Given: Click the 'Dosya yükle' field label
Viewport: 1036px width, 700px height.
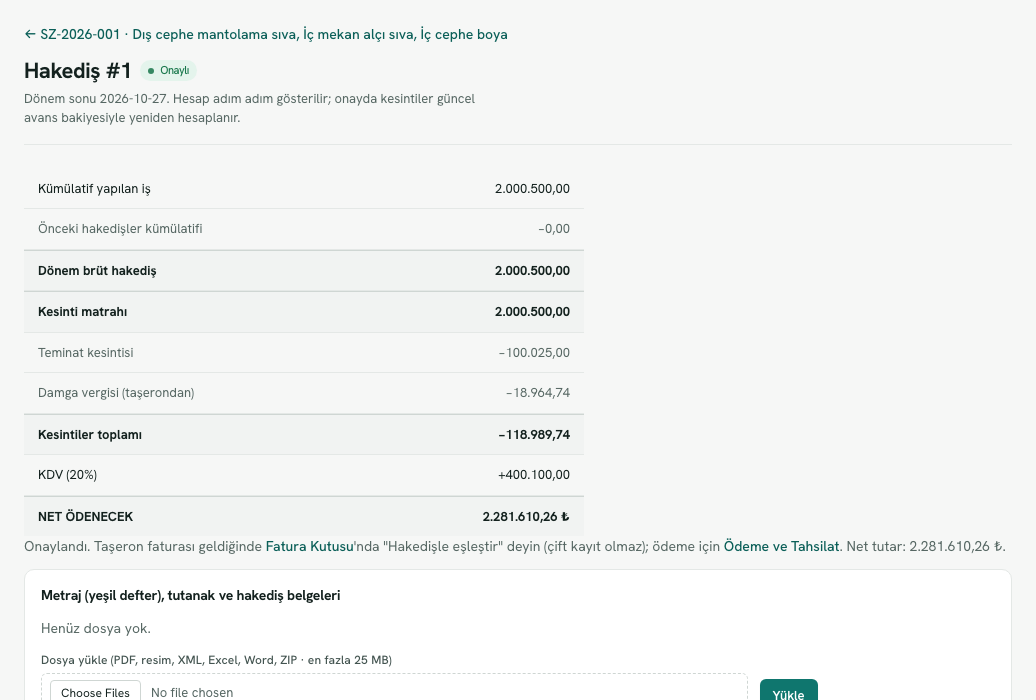Looking at the screenshot, I should click(216, 660).
